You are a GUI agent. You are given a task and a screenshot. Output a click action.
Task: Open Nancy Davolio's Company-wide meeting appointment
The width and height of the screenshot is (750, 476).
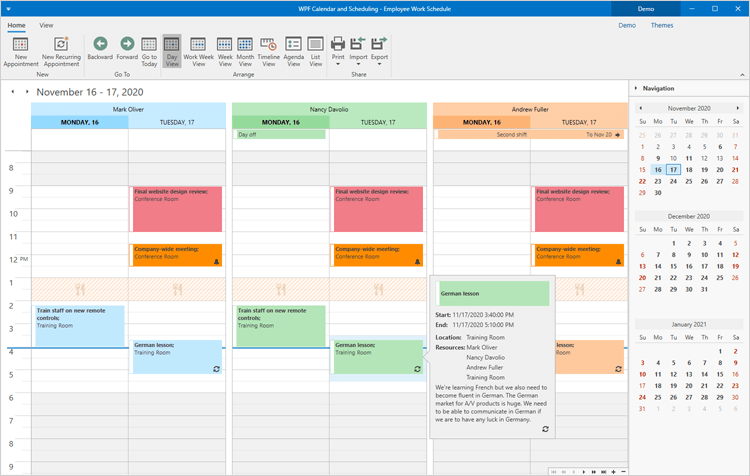(x=377, y=255)
